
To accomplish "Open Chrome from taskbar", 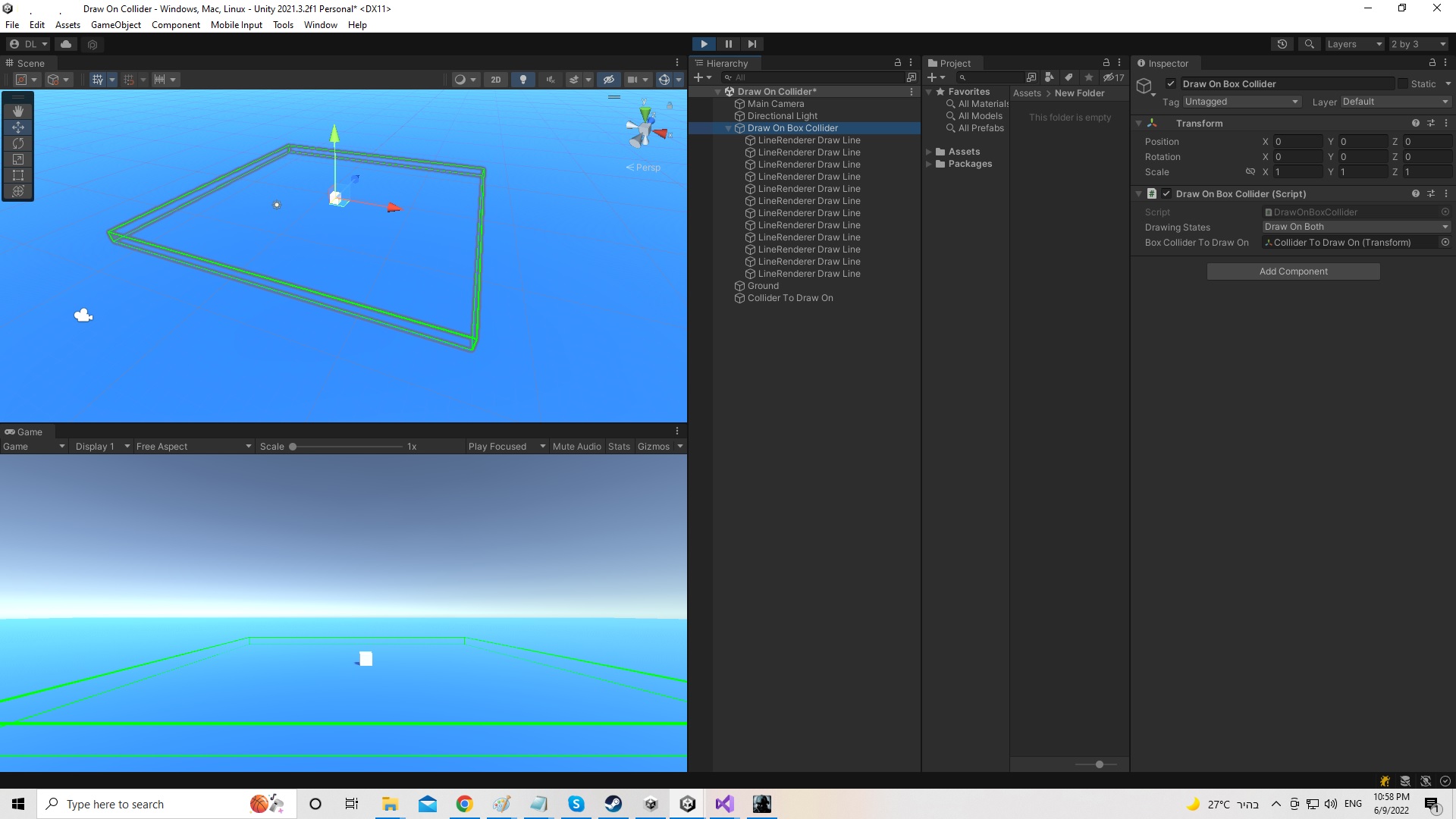I will [x=465, y=804].
